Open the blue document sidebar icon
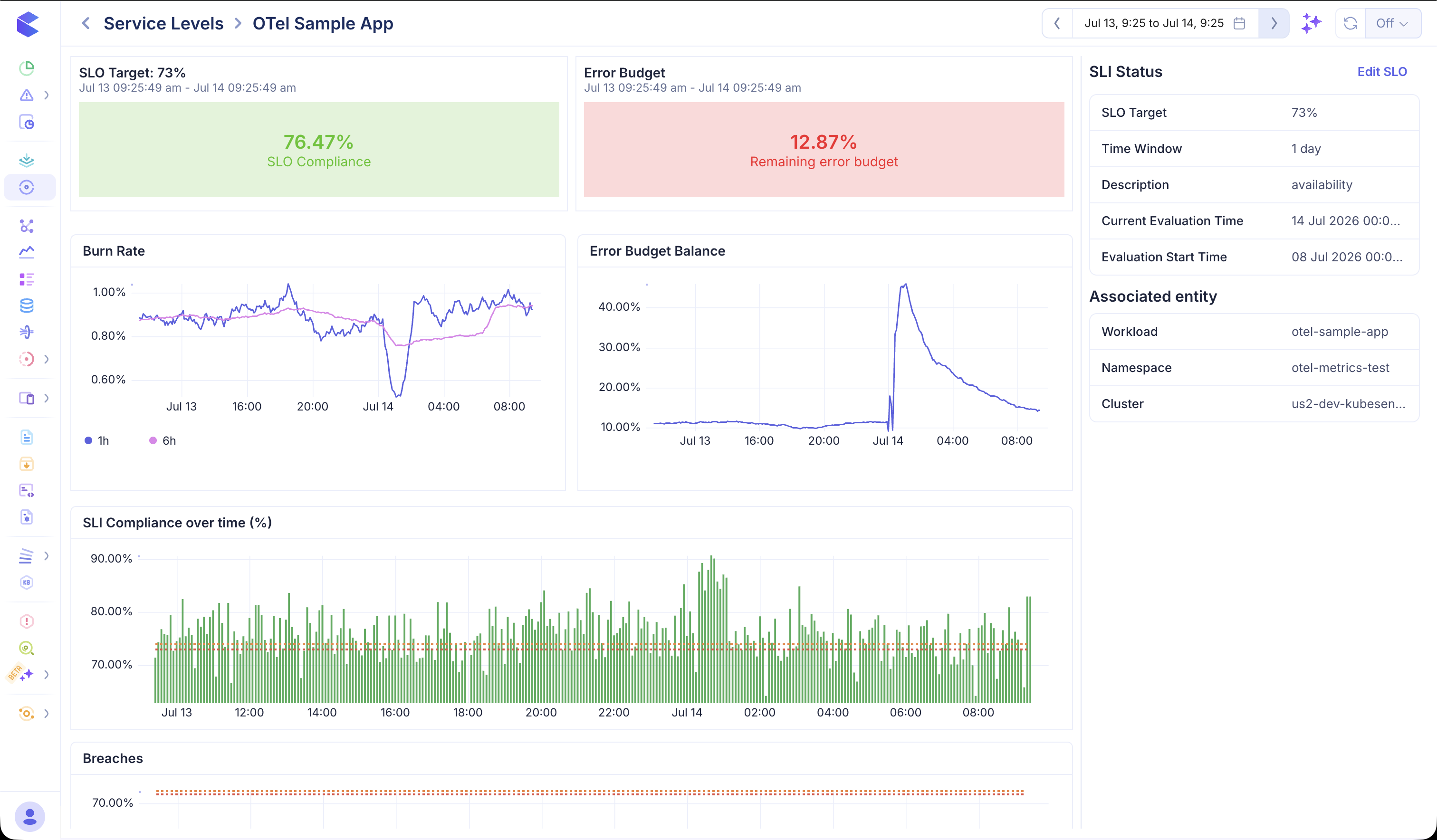The image size is (1437, 840). tap(27, 437)
